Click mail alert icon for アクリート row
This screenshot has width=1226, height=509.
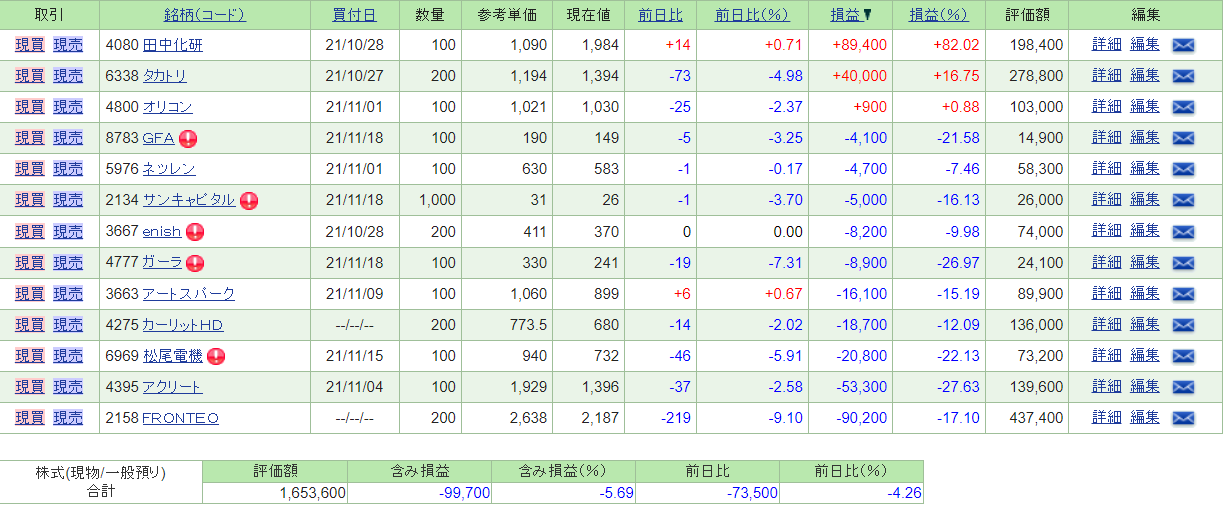pos(1183,387)
